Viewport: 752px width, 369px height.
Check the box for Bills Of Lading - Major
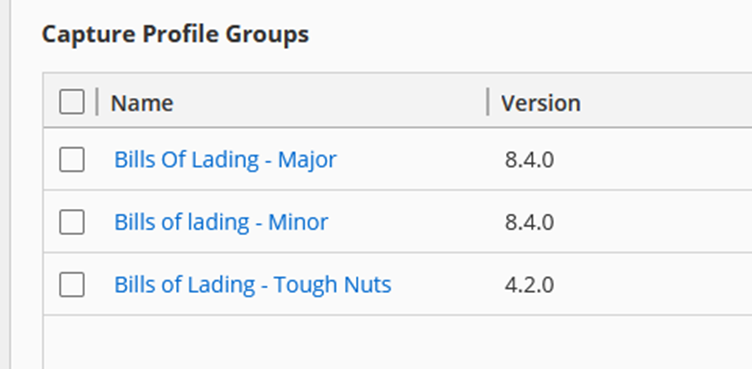(x=72, y=159)
